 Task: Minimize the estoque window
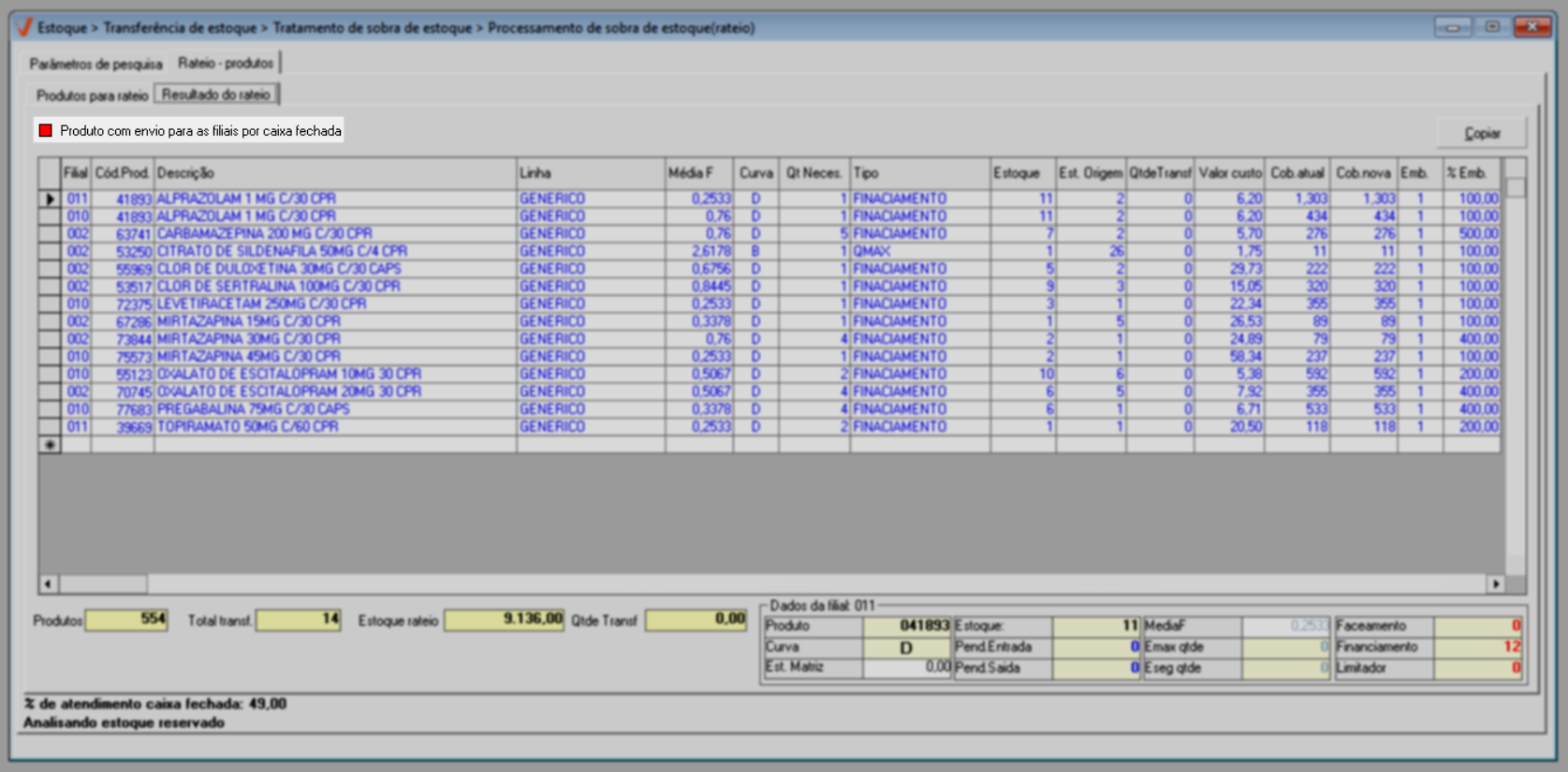[1452, 27]
